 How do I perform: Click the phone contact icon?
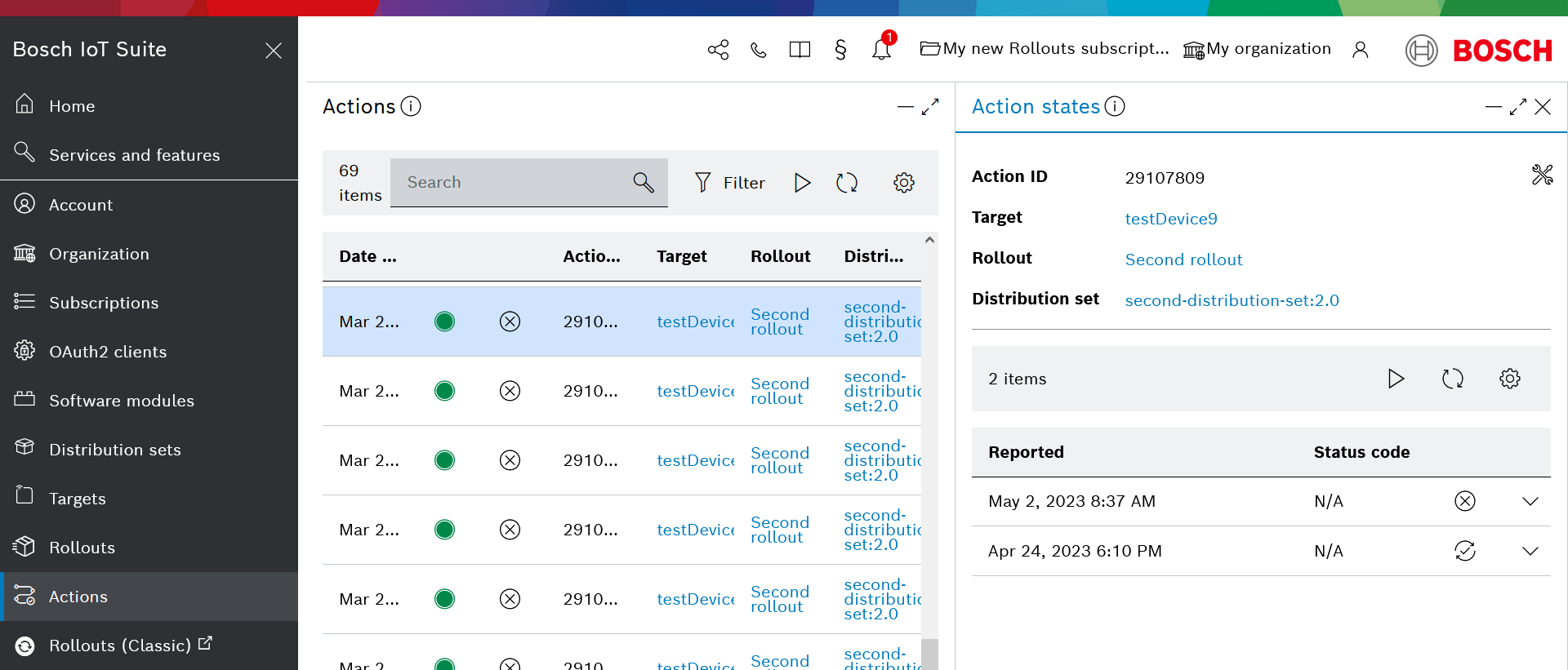[x=759, y=50]
